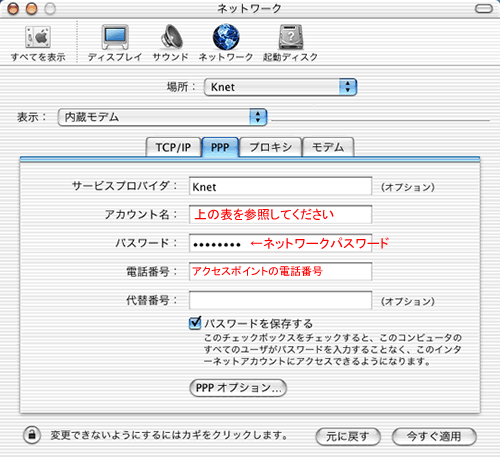
Task: Switch to the プロキシ tab
Action: tap(270, 147)
